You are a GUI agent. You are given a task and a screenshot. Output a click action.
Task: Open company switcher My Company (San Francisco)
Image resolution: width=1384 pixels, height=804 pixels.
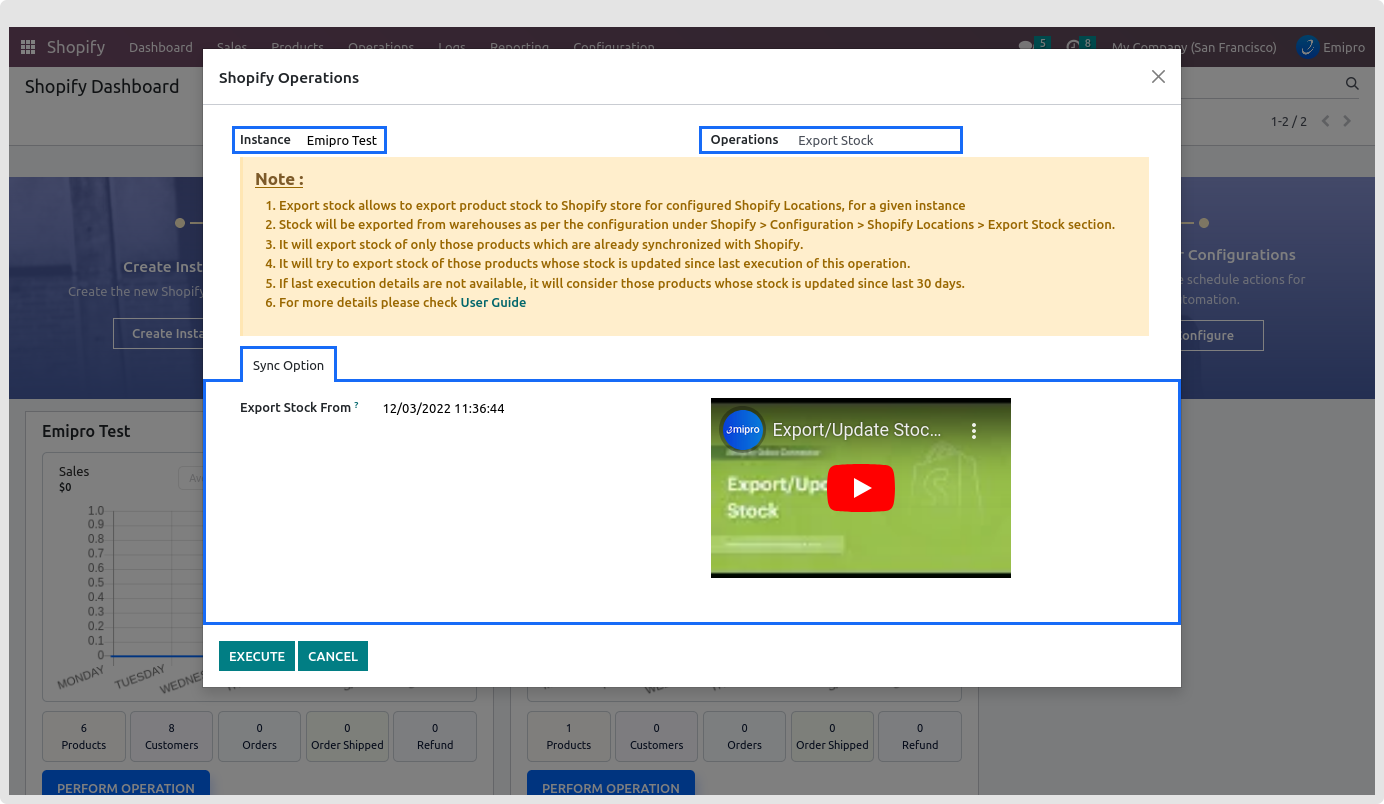click(x=1194, y=47)
